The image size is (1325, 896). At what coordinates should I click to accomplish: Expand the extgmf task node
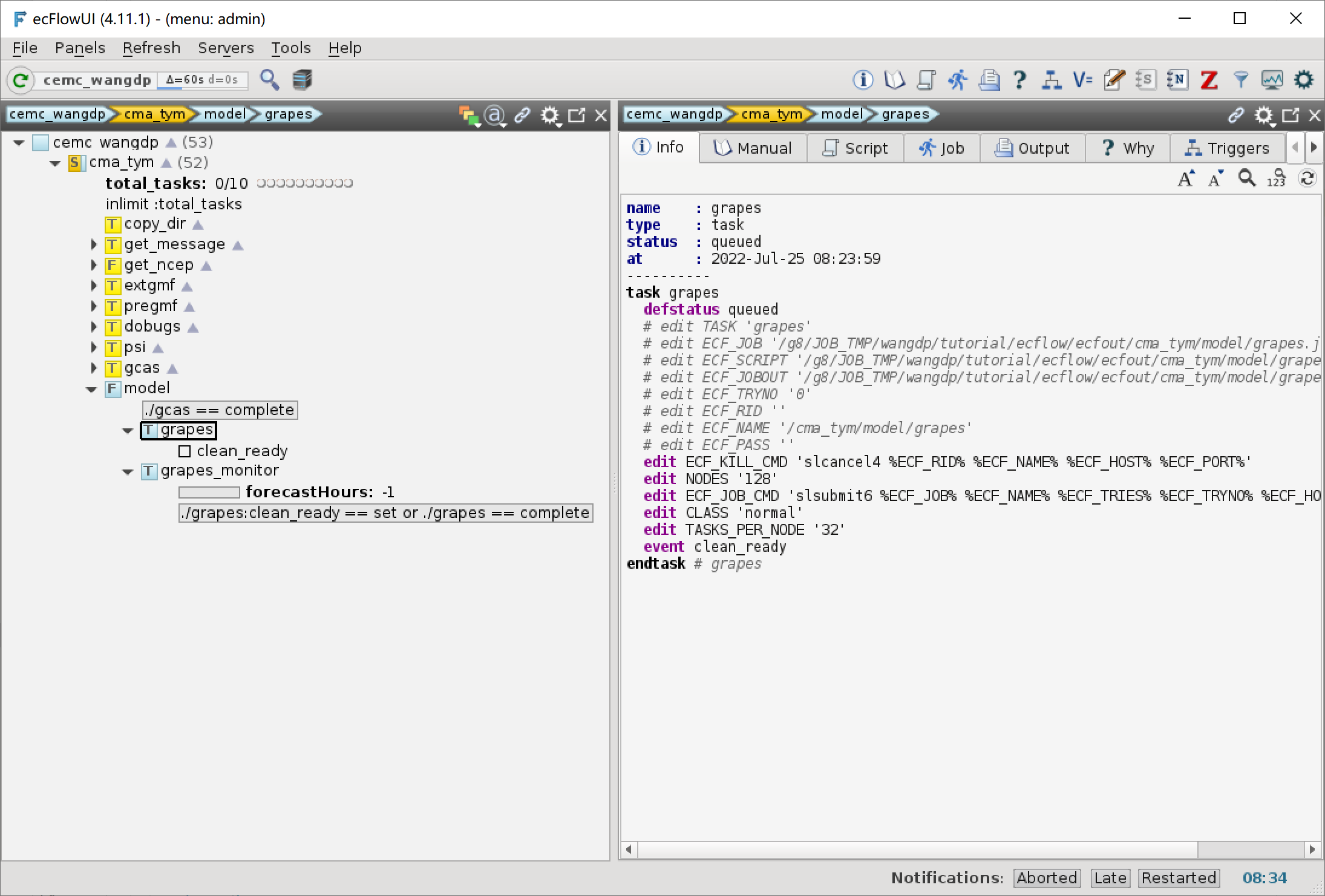coord(94,286)
